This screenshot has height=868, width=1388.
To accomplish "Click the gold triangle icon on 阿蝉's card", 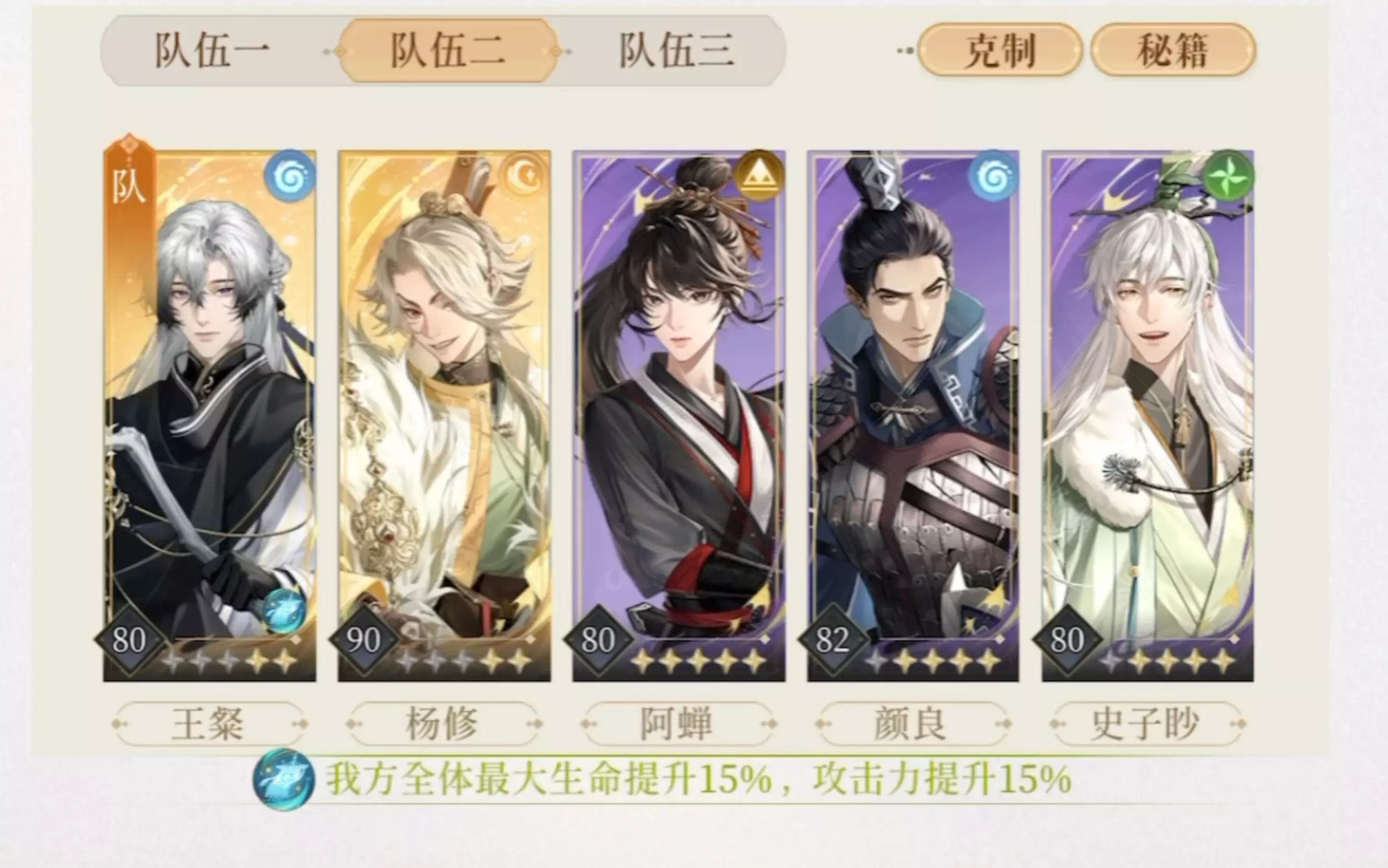I will (x=760, y=176).
